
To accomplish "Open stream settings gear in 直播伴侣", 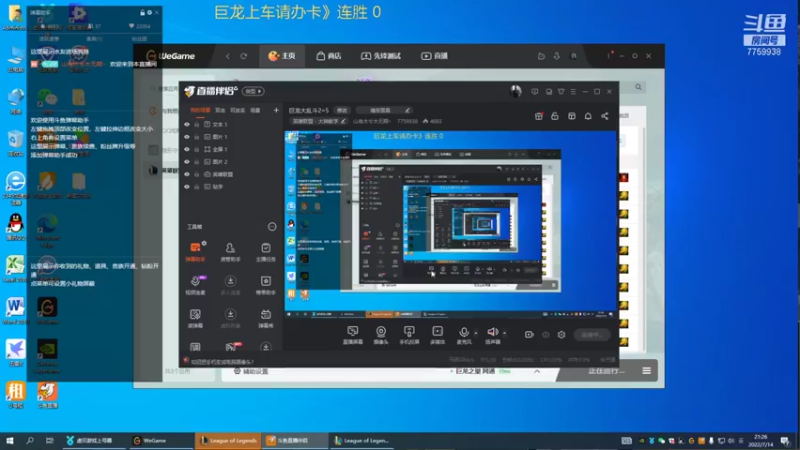I will (561, 335).
